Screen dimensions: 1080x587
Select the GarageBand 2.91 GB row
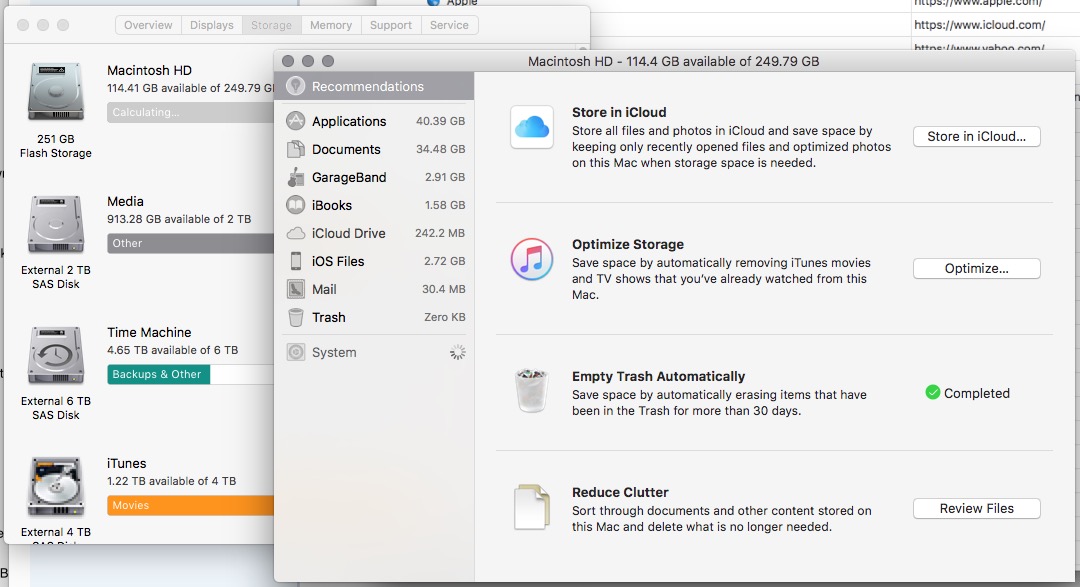tap(374, 177)
